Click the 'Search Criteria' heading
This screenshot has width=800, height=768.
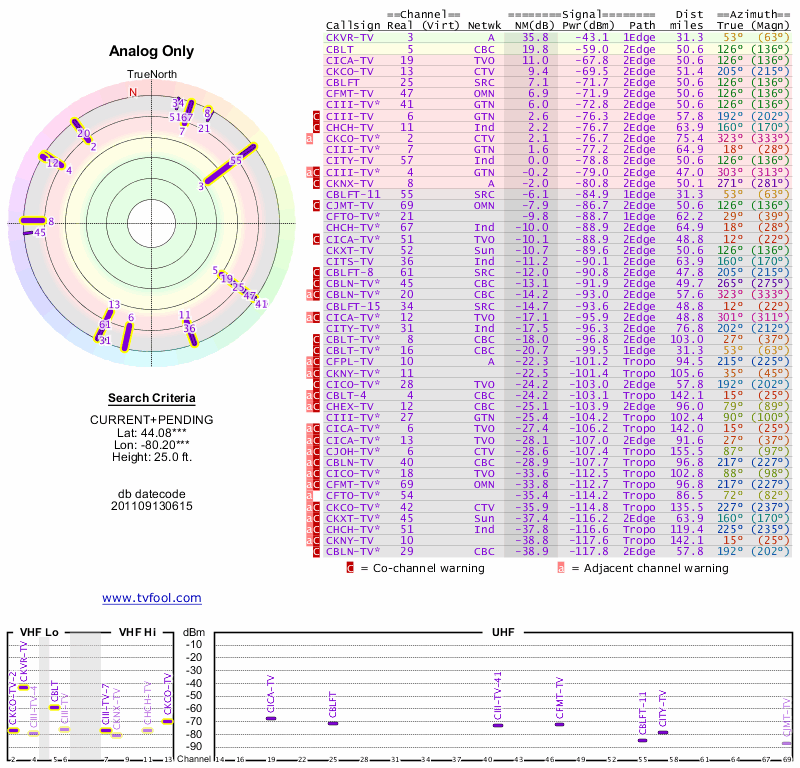[x=151, y=398]
